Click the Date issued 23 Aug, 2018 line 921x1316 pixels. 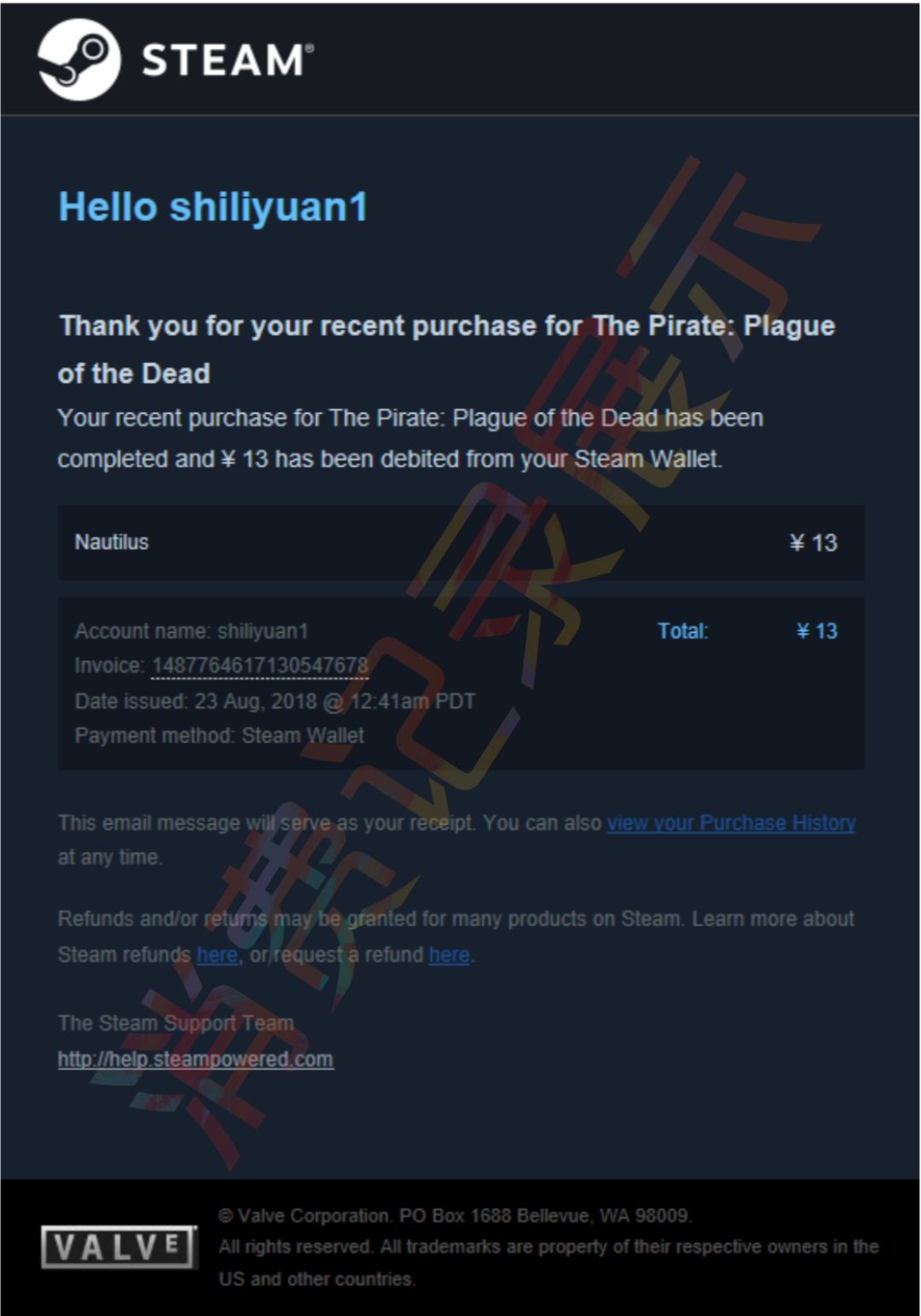coord(275,701)
